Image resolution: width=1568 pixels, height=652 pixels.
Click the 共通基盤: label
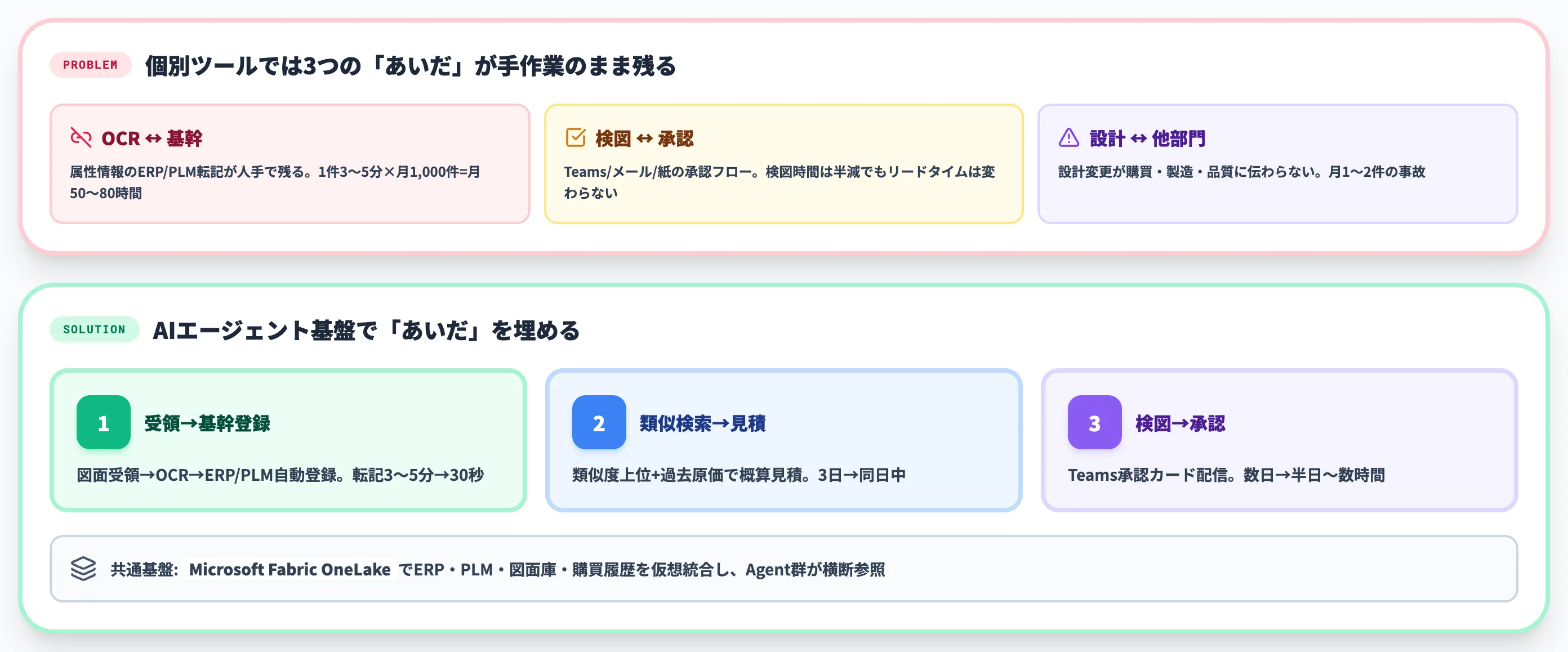[x=144, y=569]
